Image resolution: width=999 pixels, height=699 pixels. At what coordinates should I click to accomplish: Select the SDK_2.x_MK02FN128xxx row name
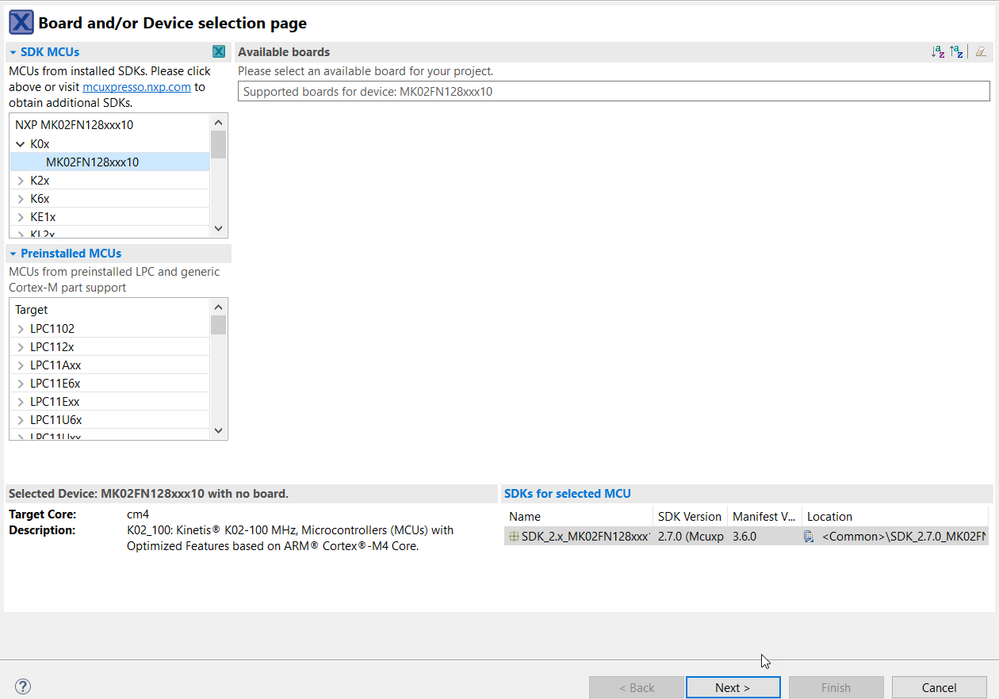point(586,537)
